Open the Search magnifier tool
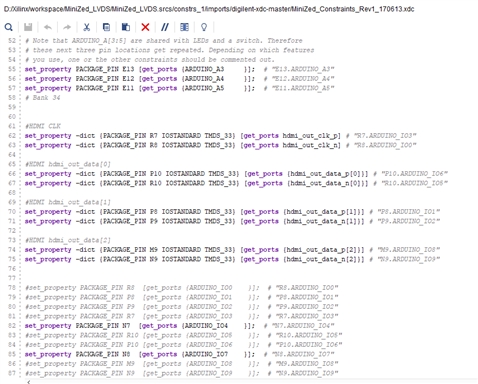This screenshot has height=384, width=478. tap(9, 27)
